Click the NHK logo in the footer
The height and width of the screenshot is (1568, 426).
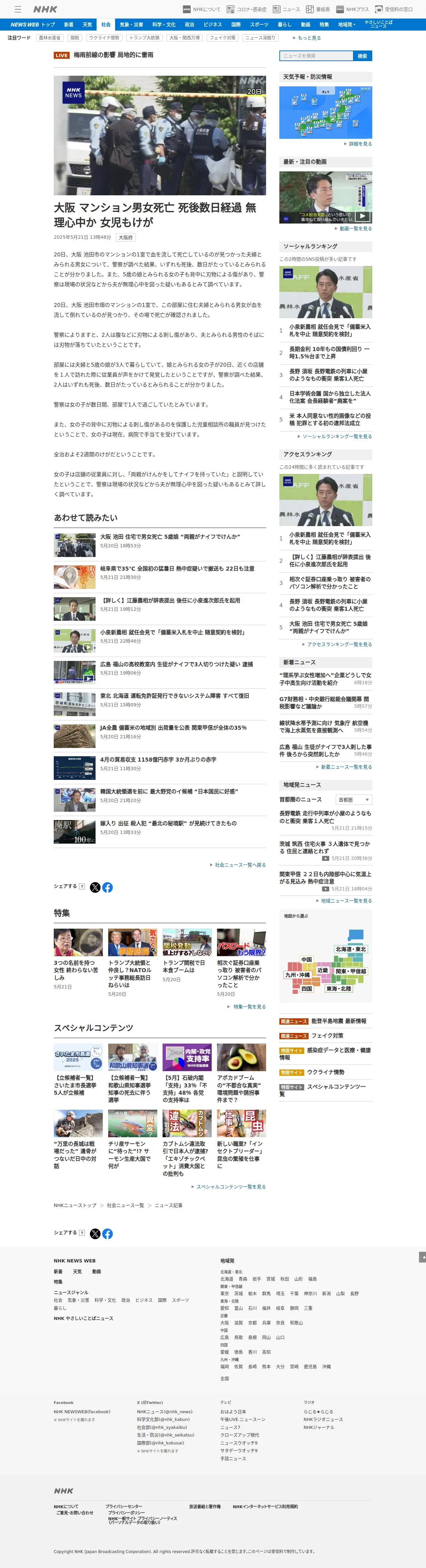coord(63,1491)
